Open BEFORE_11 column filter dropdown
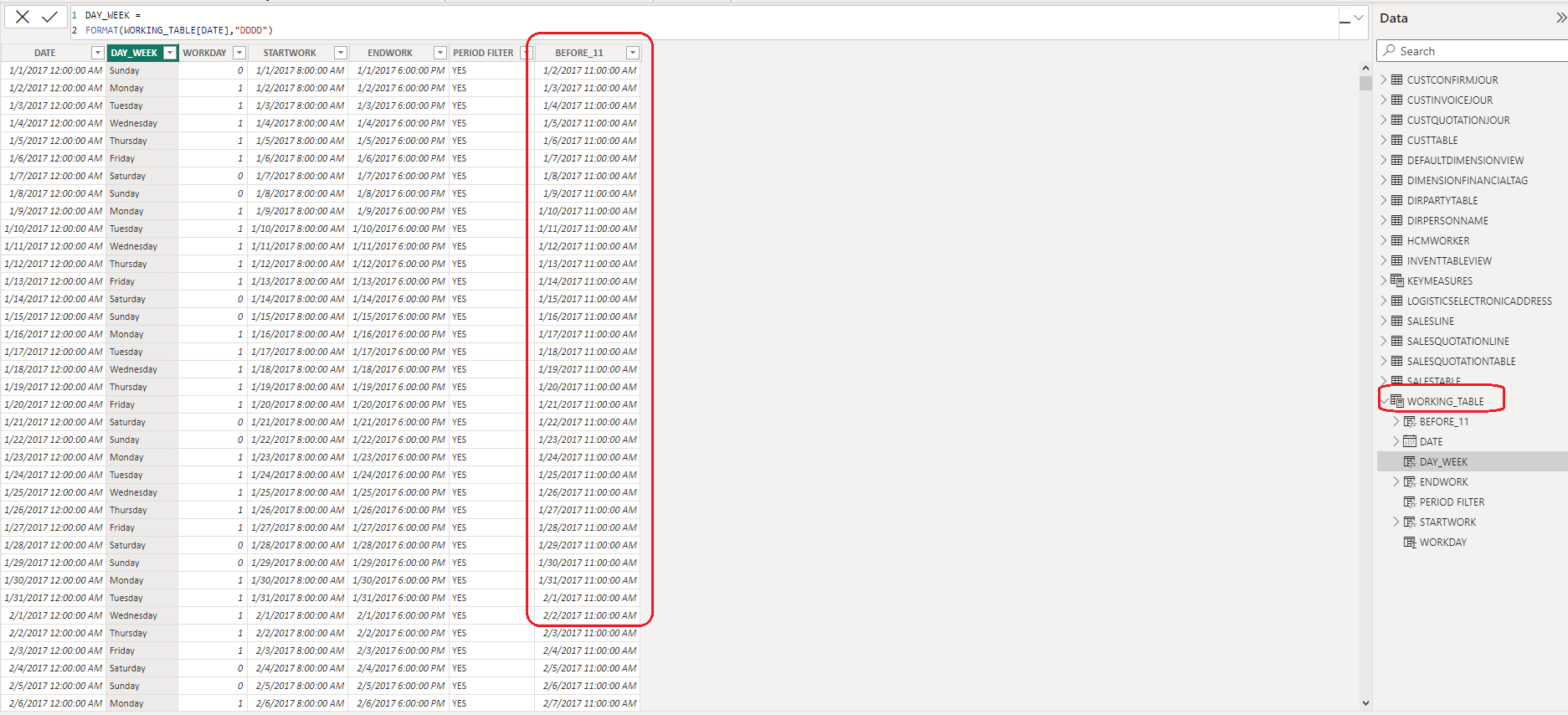Screen dimensions: 1568x715 coord(633,53)
